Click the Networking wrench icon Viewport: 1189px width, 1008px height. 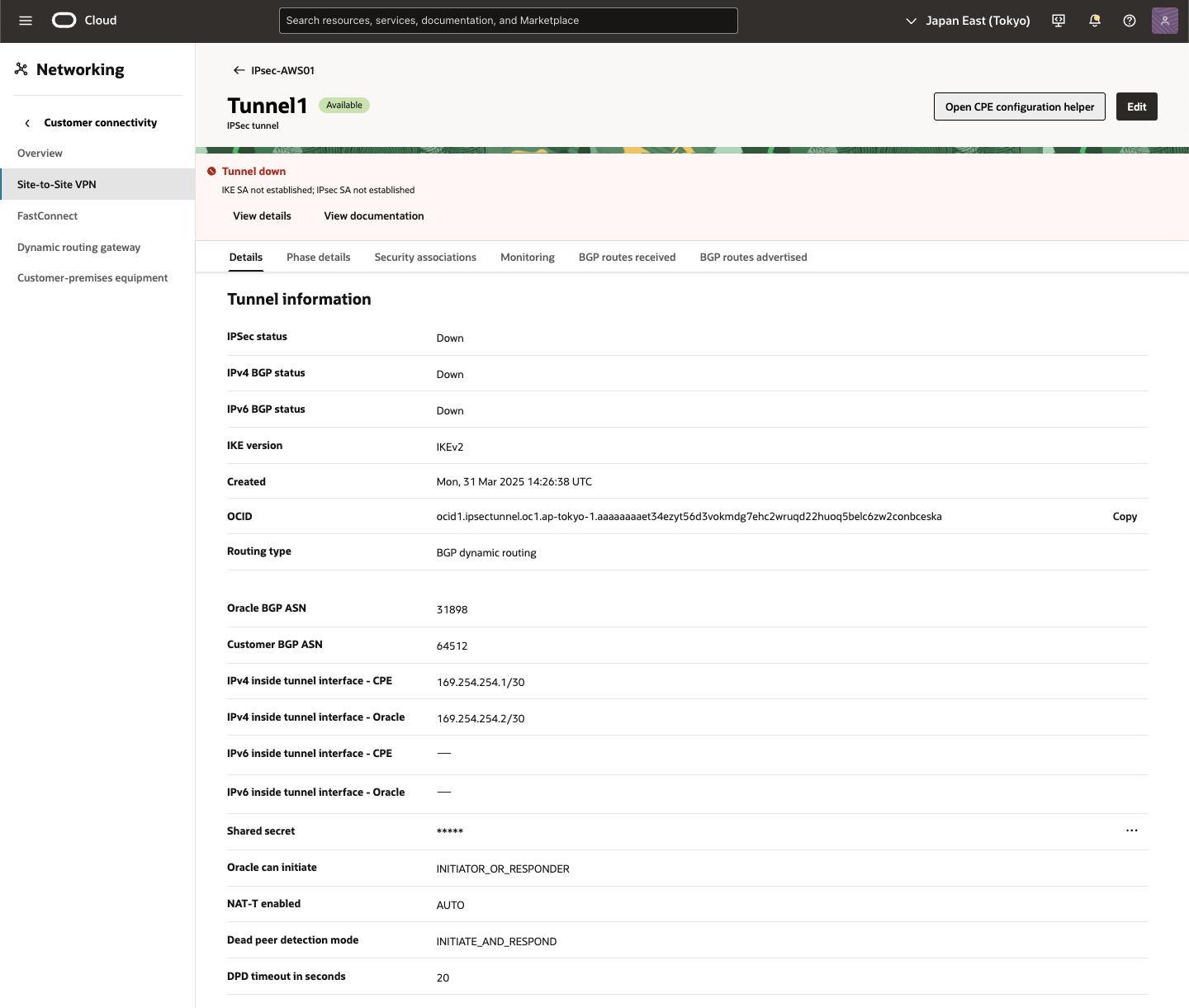click(x=21, y=69)
